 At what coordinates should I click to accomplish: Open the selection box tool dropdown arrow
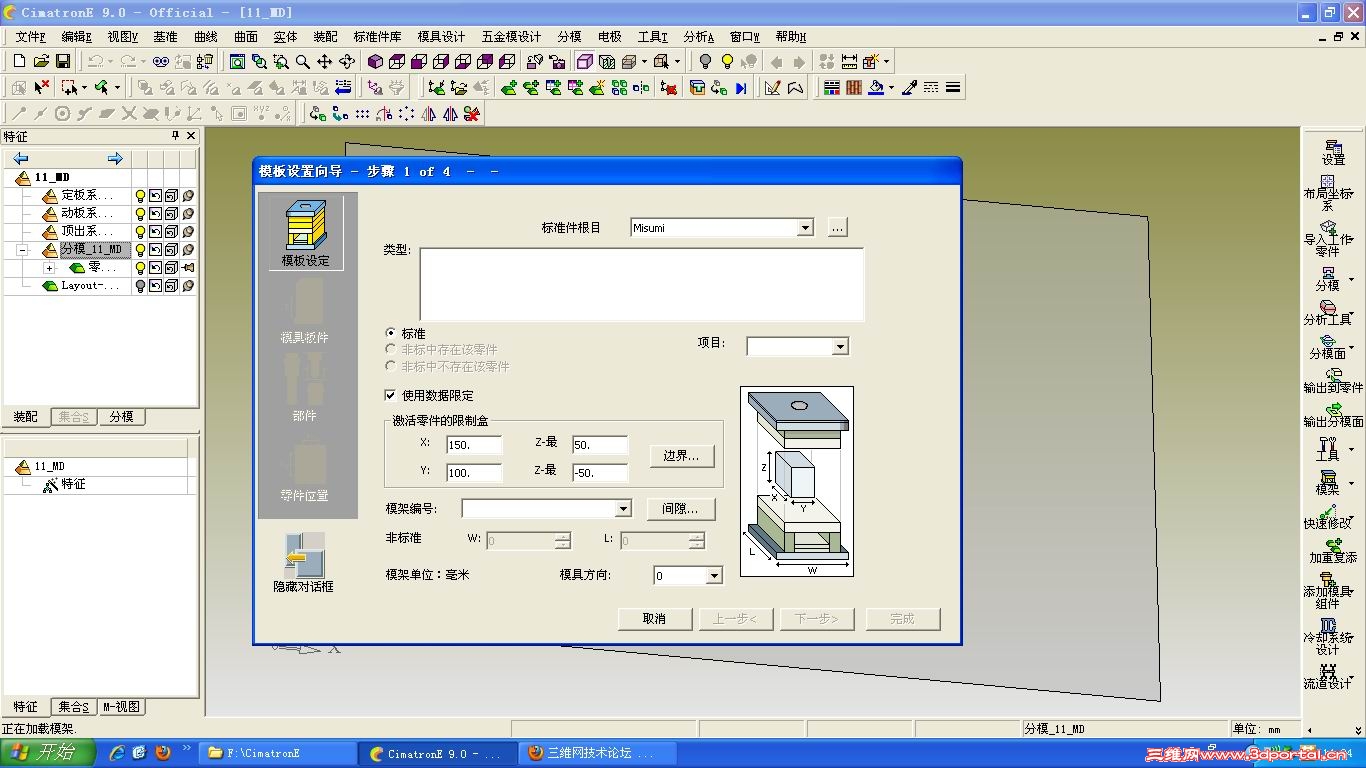pos(84,88)
